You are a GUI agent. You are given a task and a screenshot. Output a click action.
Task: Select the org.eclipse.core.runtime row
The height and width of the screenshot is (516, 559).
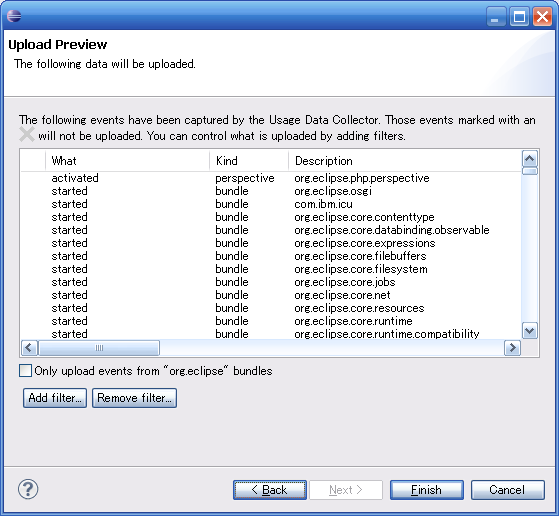pyautogui.click(x=271, y=321)
